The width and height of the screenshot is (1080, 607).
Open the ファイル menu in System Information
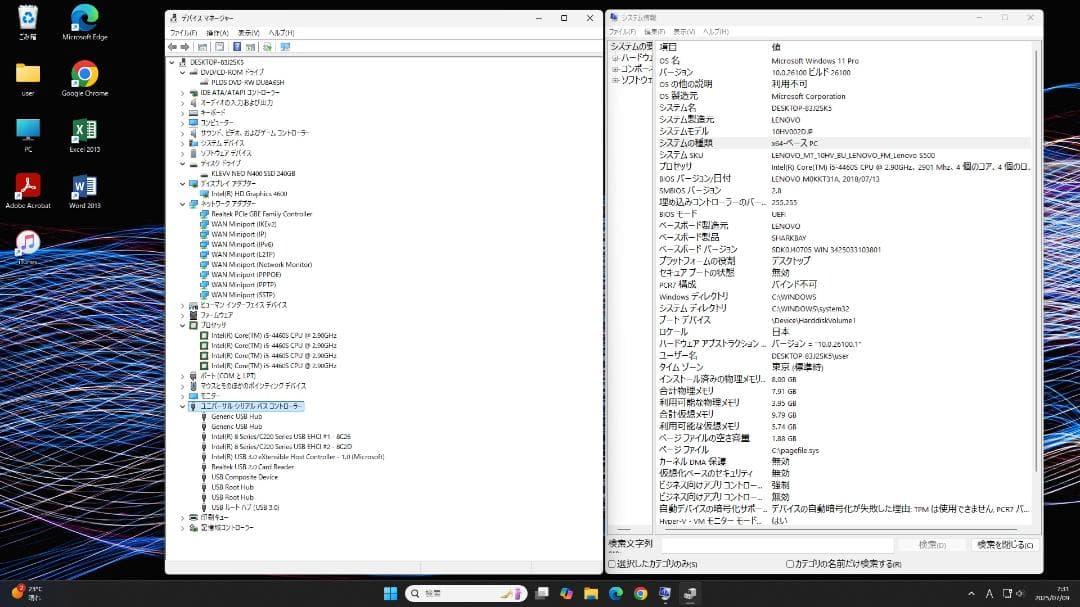click(625, 31)
